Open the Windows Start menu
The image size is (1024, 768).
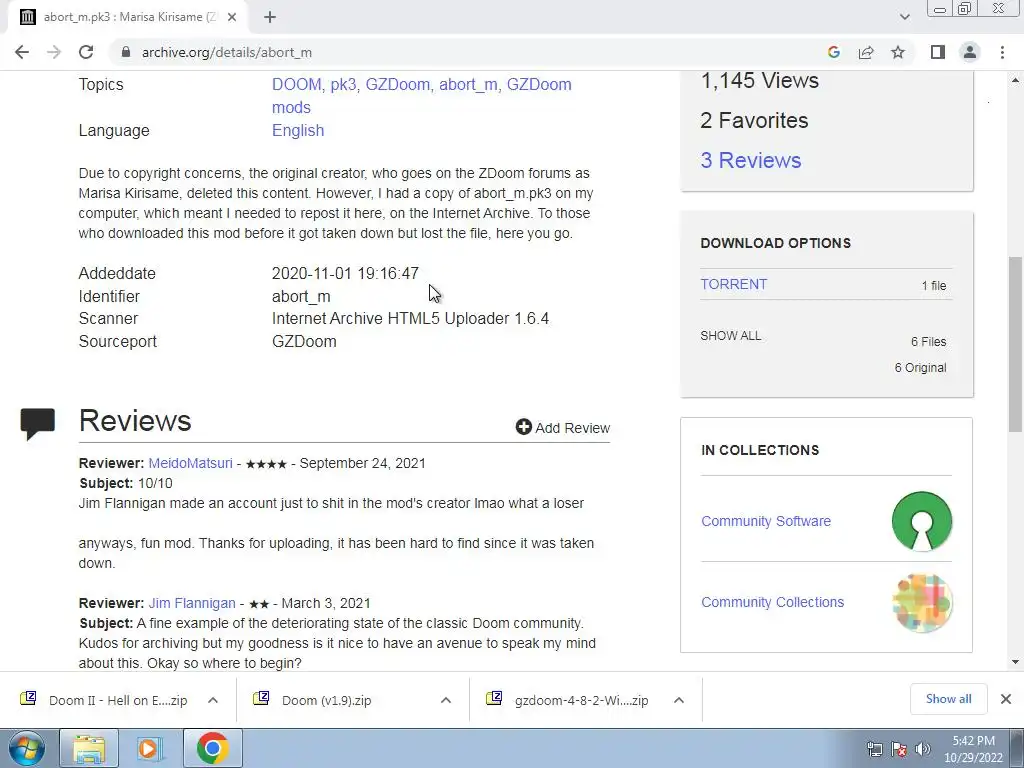(26, 748)
